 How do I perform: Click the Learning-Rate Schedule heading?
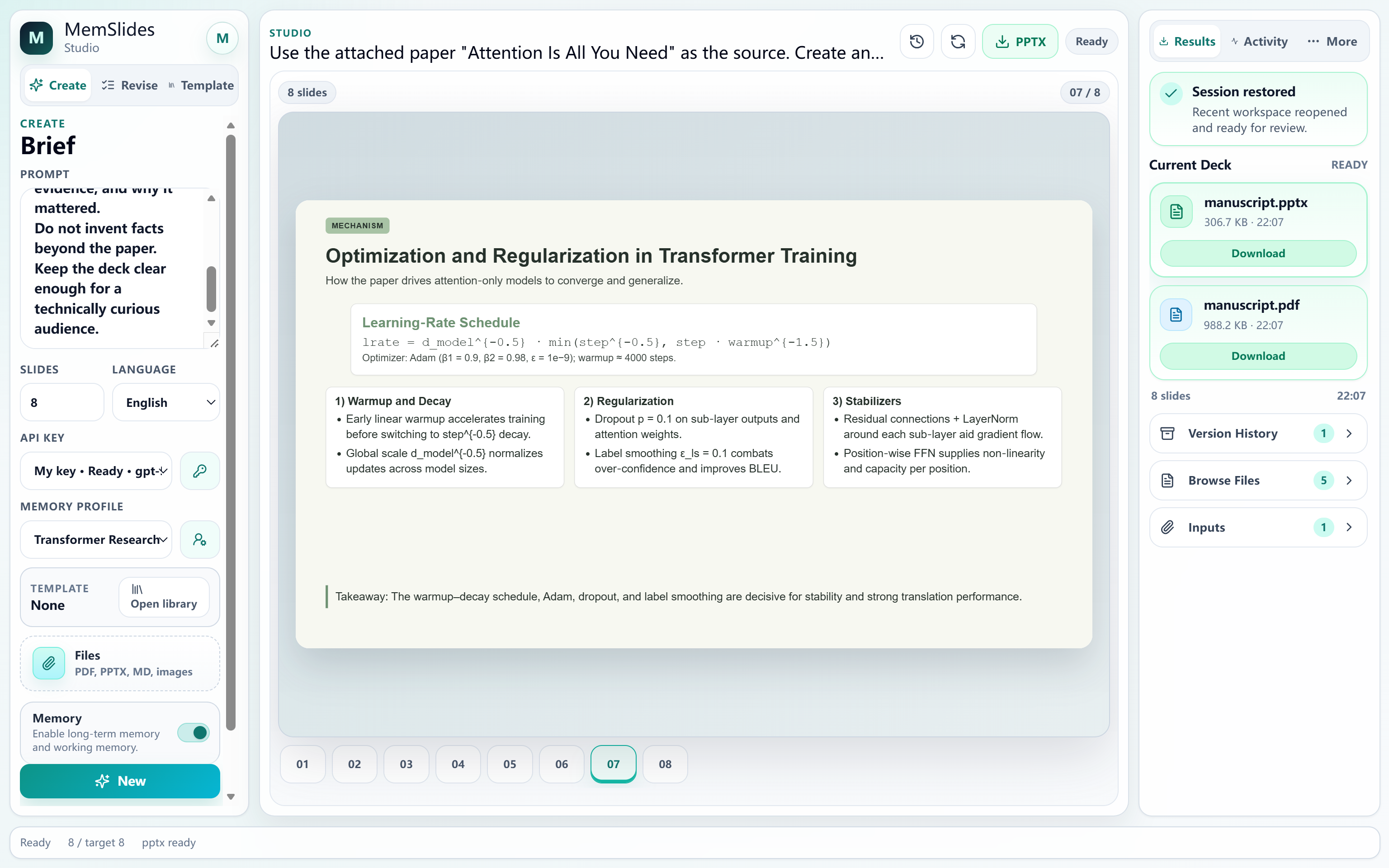coord(441,323)
